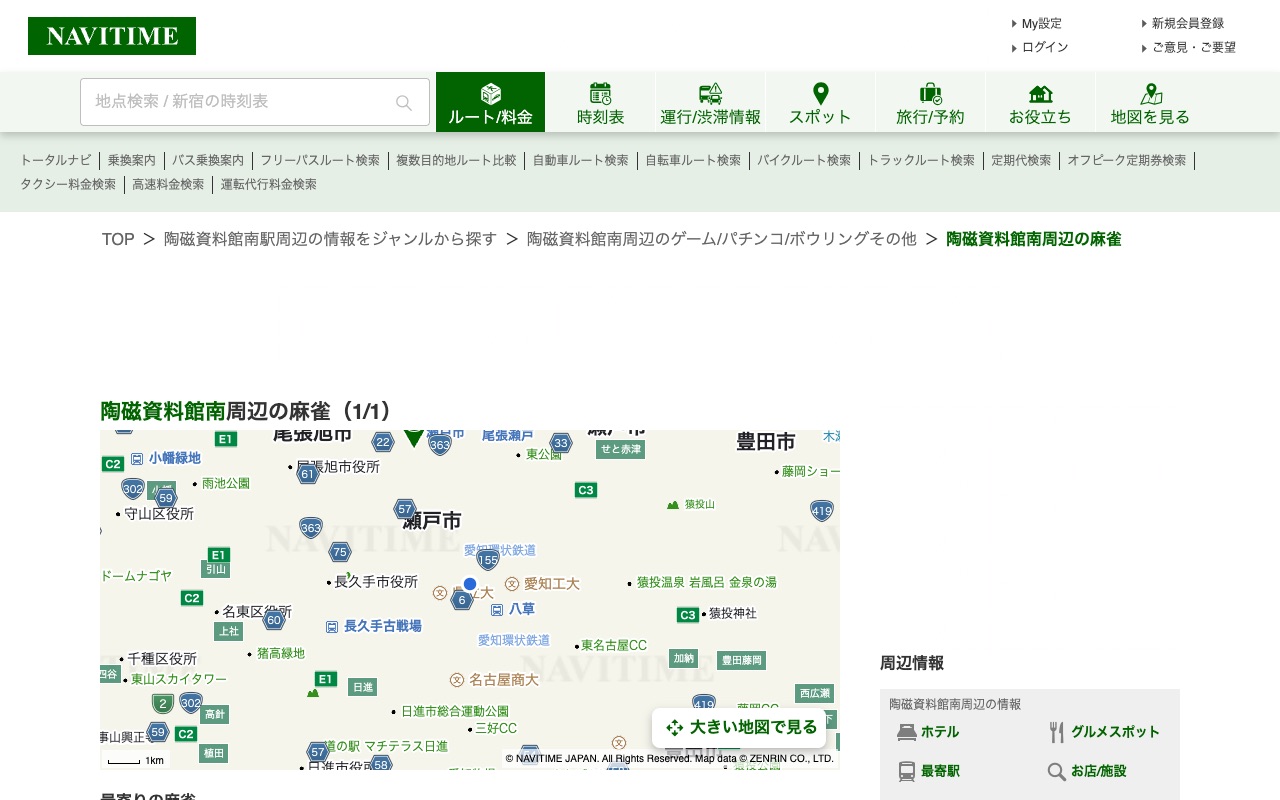Open 旅行/予約 suitcase icon

pos(930,94)
